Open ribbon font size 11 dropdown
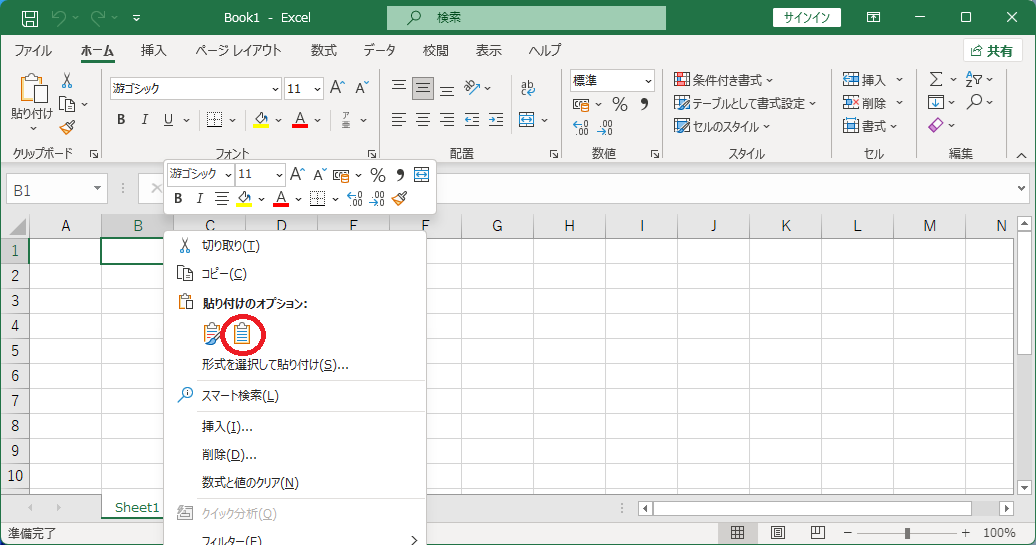The width and height of the screenshot is (1036, 545). [x=317, y=89]
